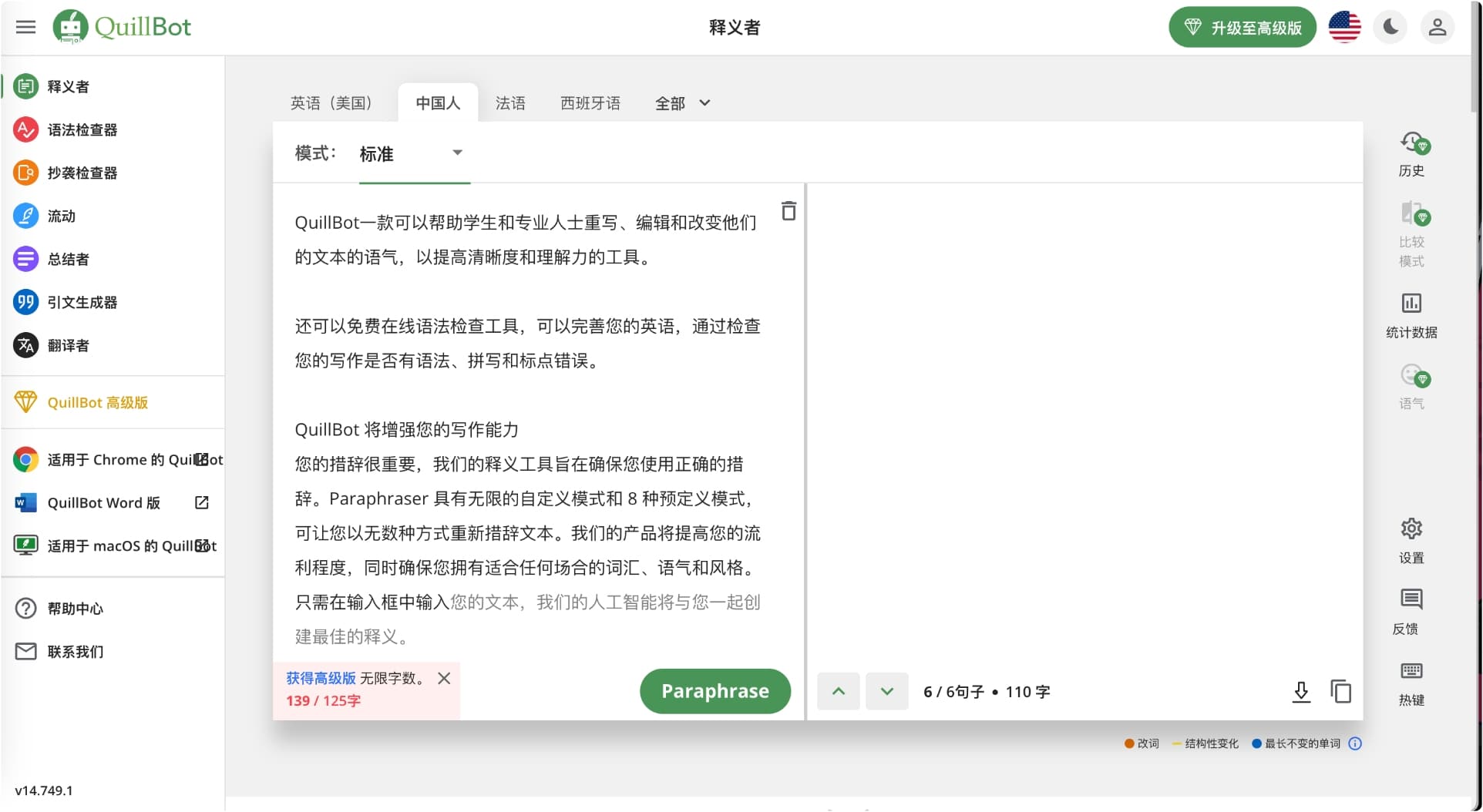Open the US flag language selector
The image size is (1483, 812).
pos(1344,27)
